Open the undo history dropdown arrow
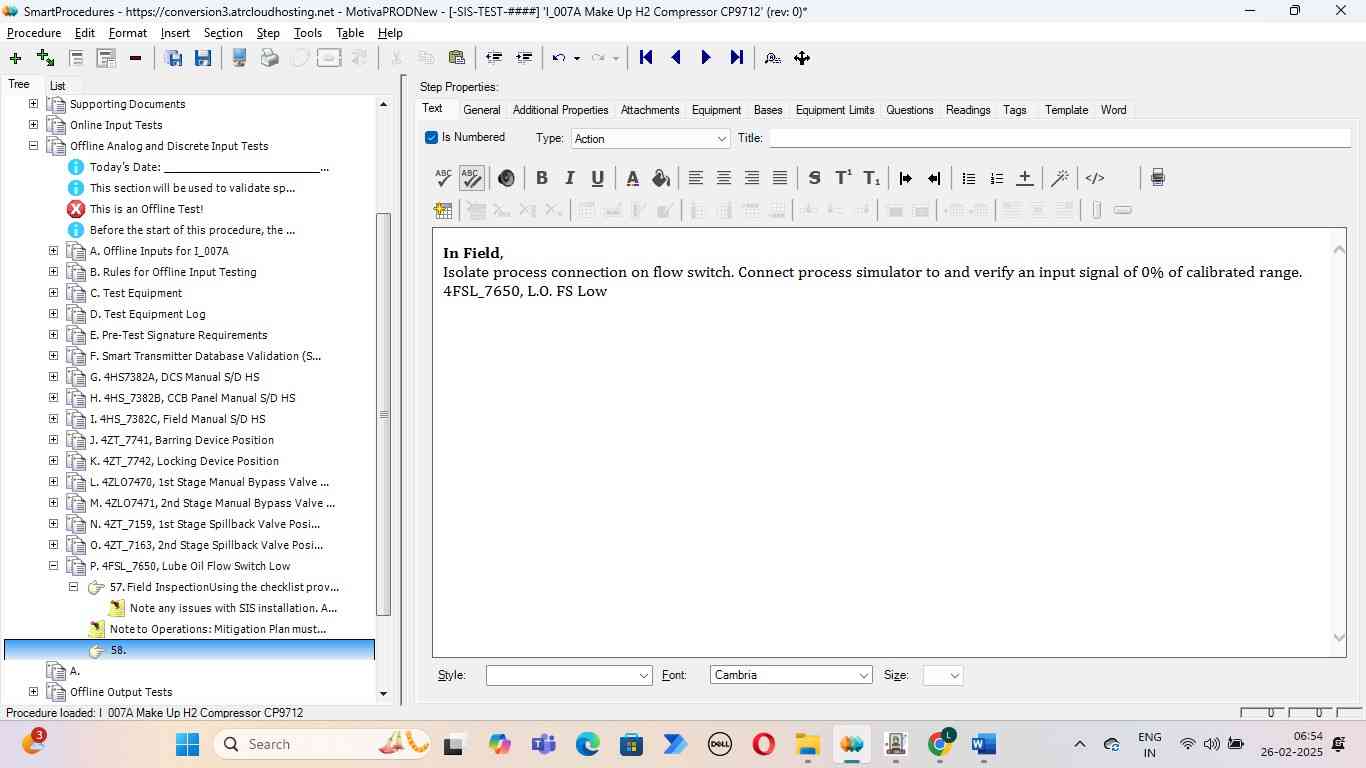 click(577, 58)
